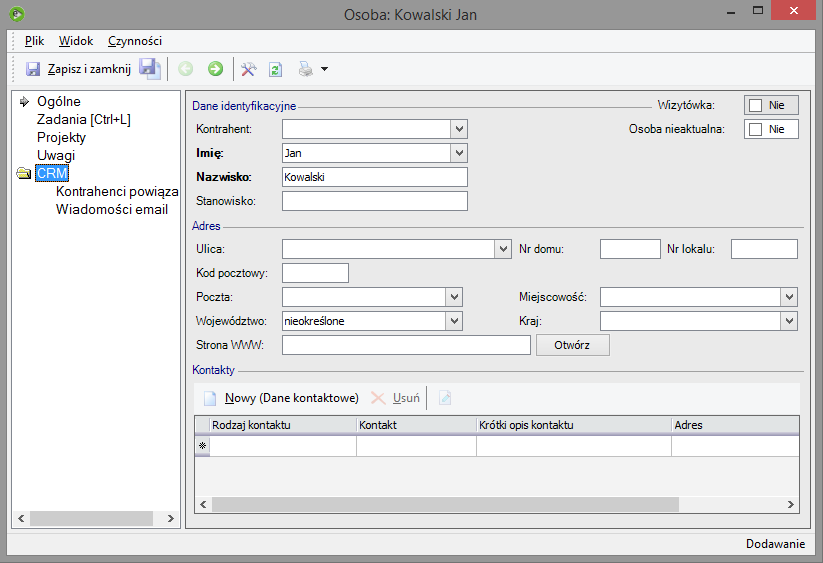Viewport: 823px width, 563px height.
Task: Open the printer dropdown arrow
Action: pos(324,69)
